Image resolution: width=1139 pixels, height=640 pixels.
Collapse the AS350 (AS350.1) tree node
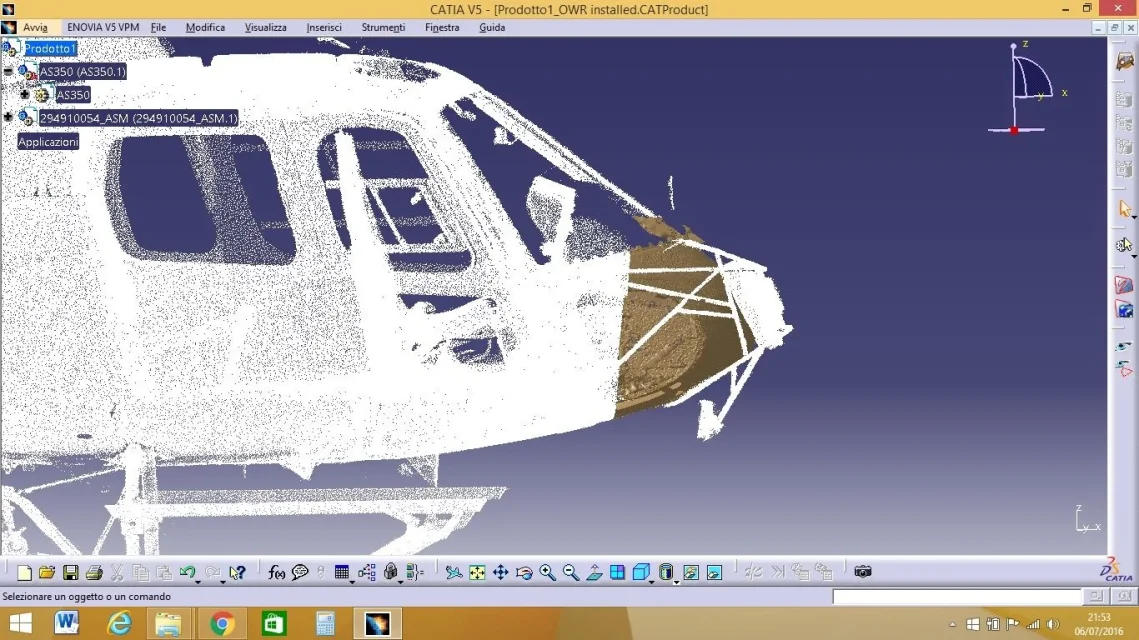tap(8, 72)
